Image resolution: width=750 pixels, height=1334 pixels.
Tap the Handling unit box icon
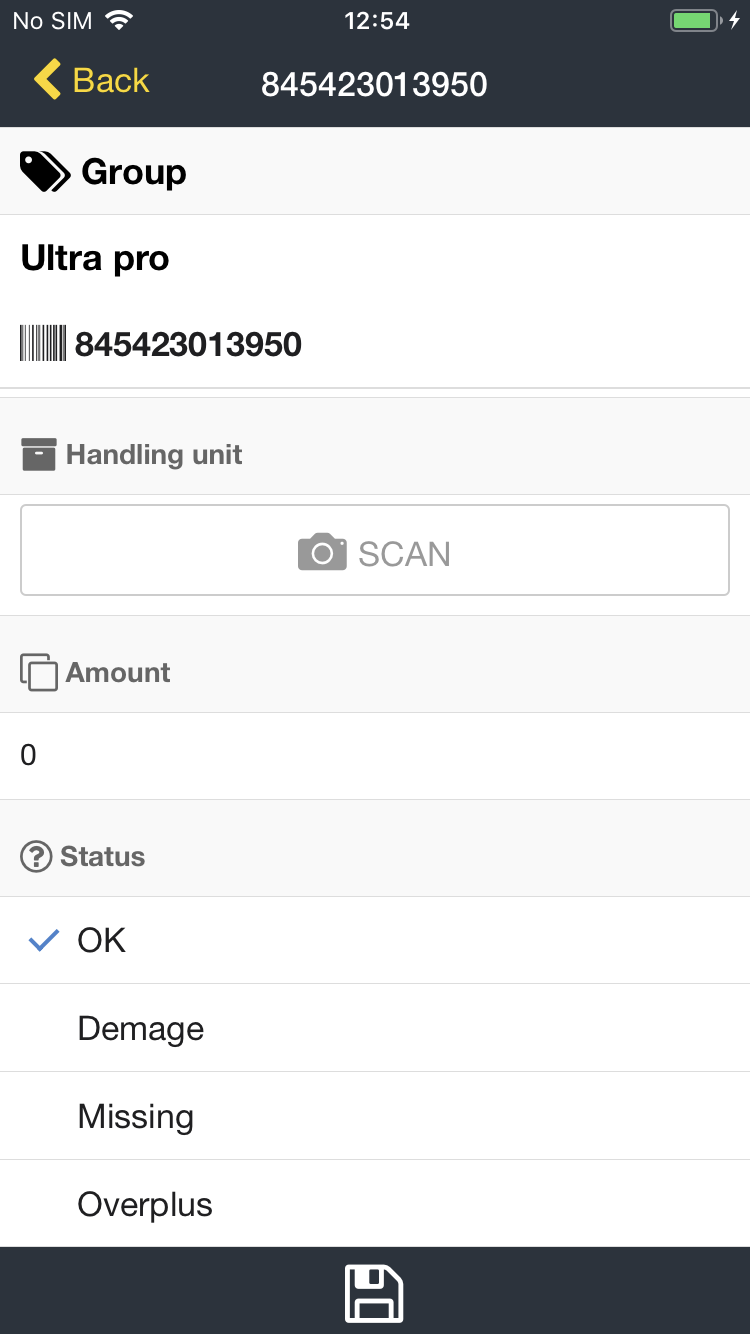tap(39, 455)
